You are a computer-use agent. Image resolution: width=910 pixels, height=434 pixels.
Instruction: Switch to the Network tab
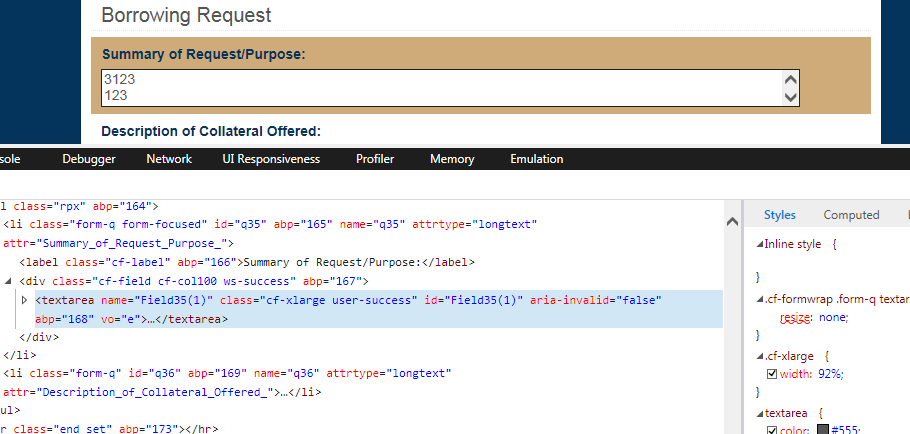click(169, 159)
